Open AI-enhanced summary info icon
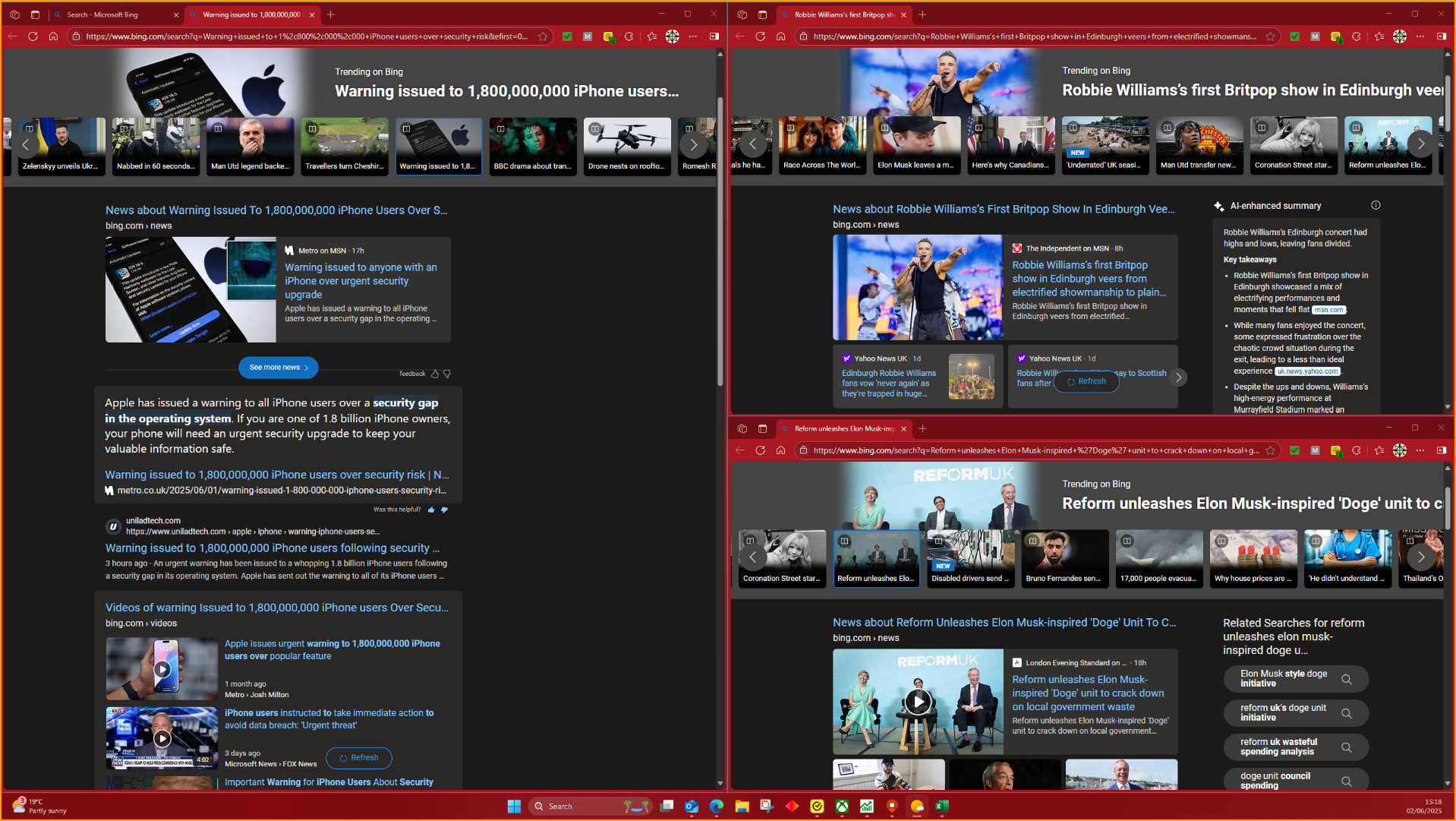Image resolution: width=1456 pixels, height=821 pixels. (1376, 205)
